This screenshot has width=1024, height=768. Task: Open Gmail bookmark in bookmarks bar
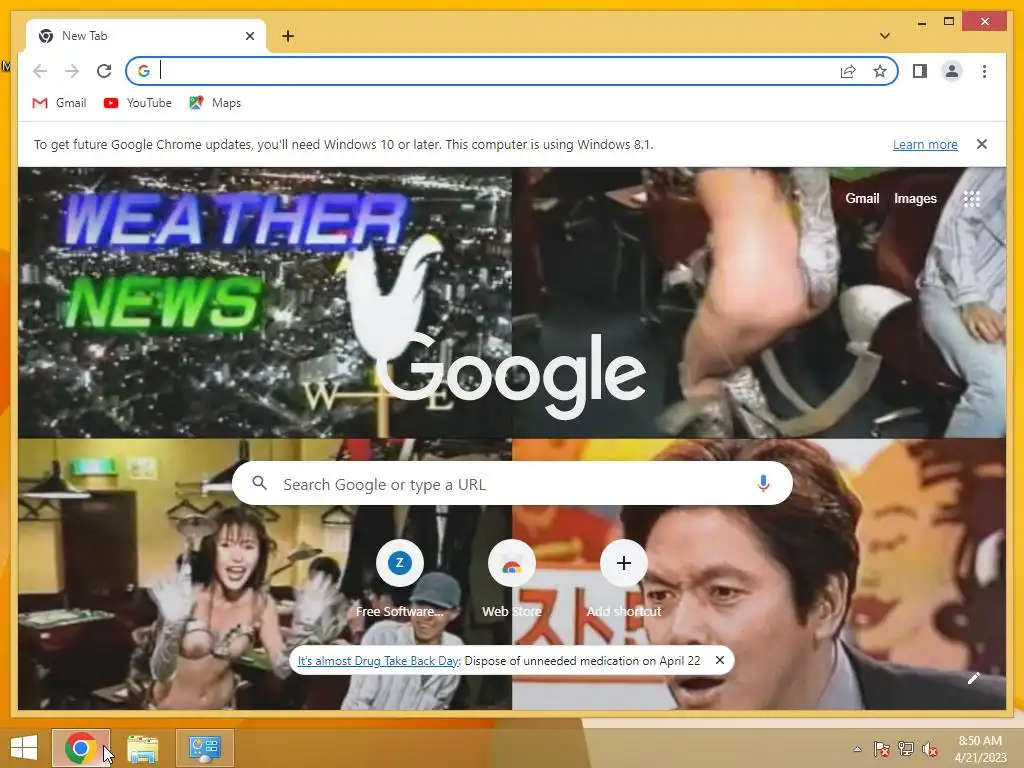coord(59,103)
